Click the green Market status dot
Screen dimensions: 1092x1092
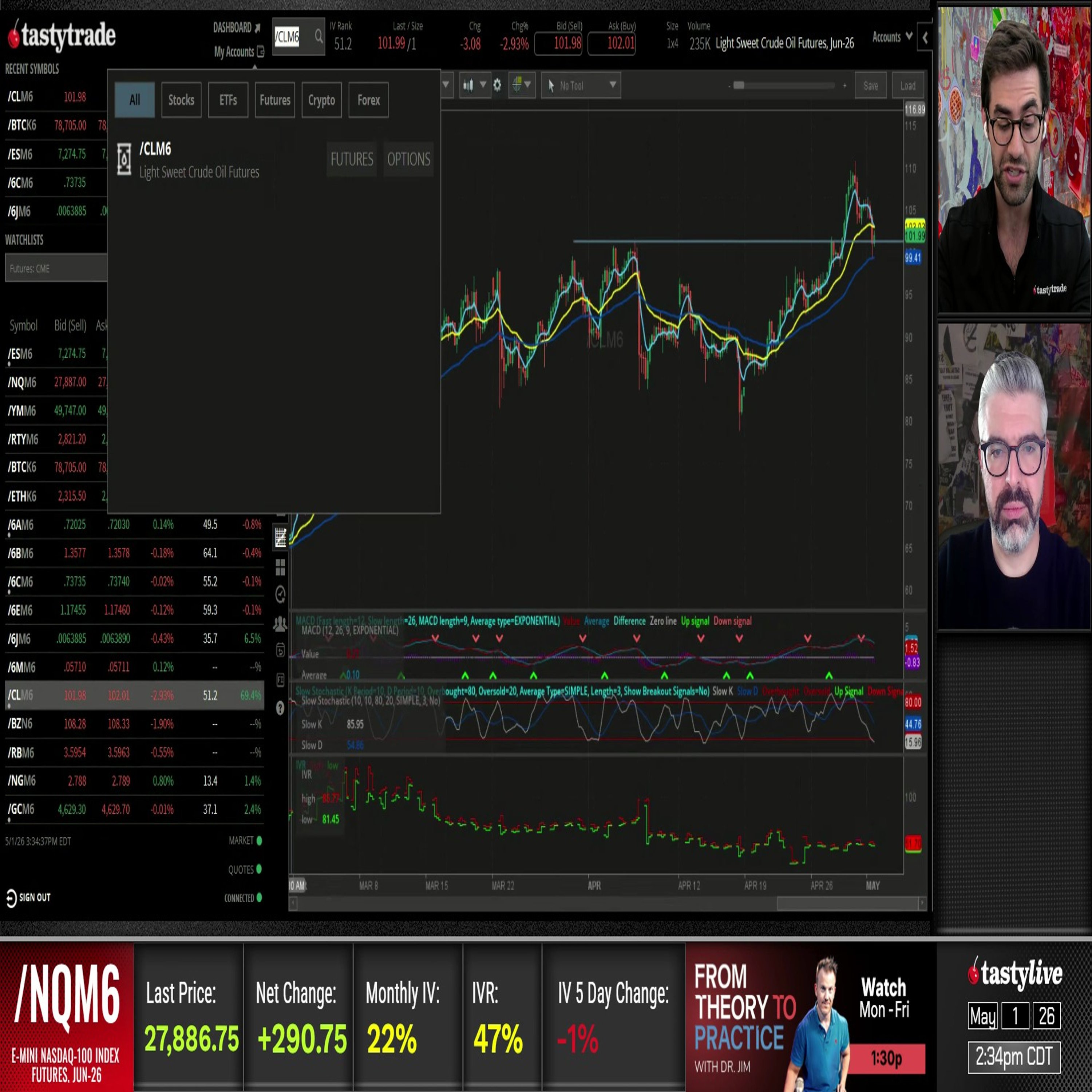click(x=260, y=841)
